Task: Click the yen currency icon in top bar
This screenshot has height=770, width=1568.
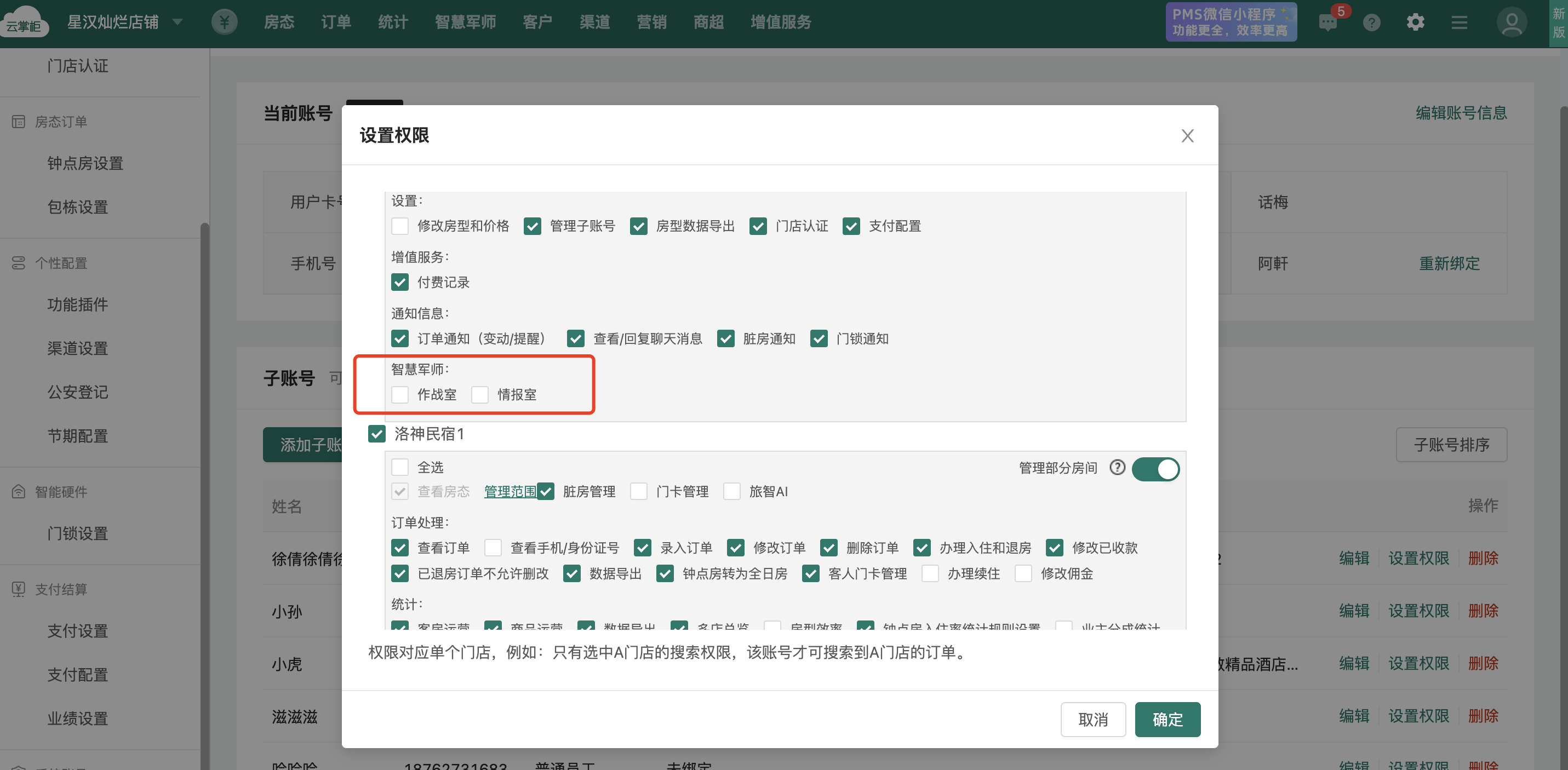Action: 225,22
